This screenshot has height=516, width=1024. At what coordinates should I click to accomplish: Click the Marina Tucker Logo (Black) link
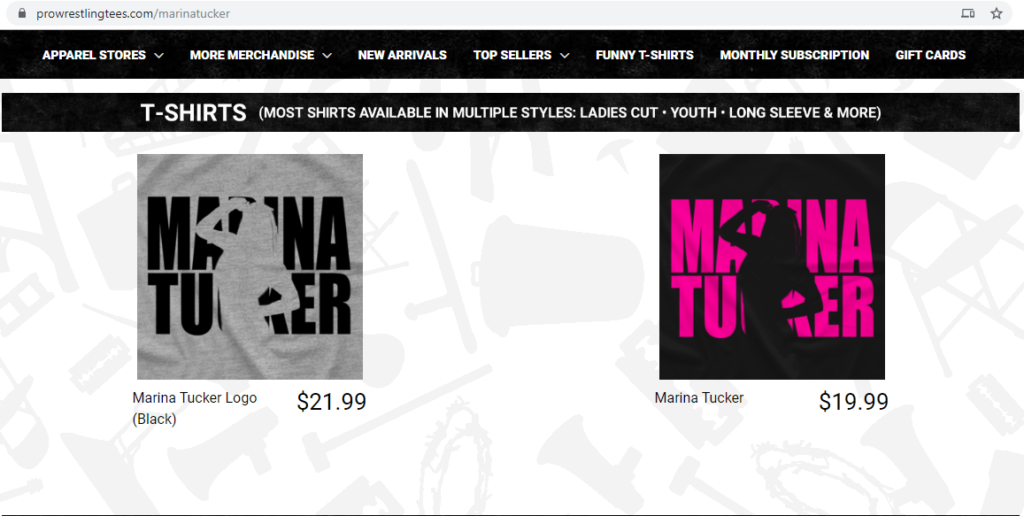point(195,408)
